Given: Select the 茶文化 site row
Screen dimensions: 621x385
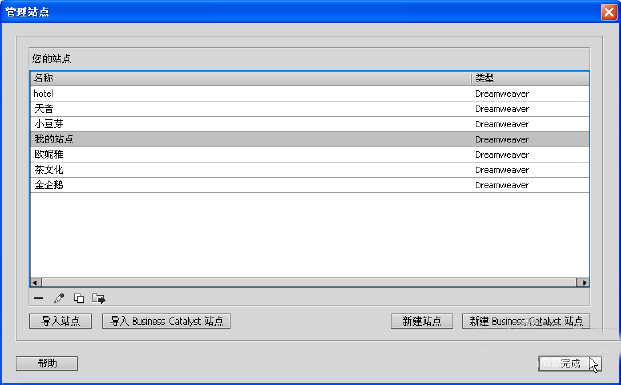Looking at the screenshot, I should point(310,170).
